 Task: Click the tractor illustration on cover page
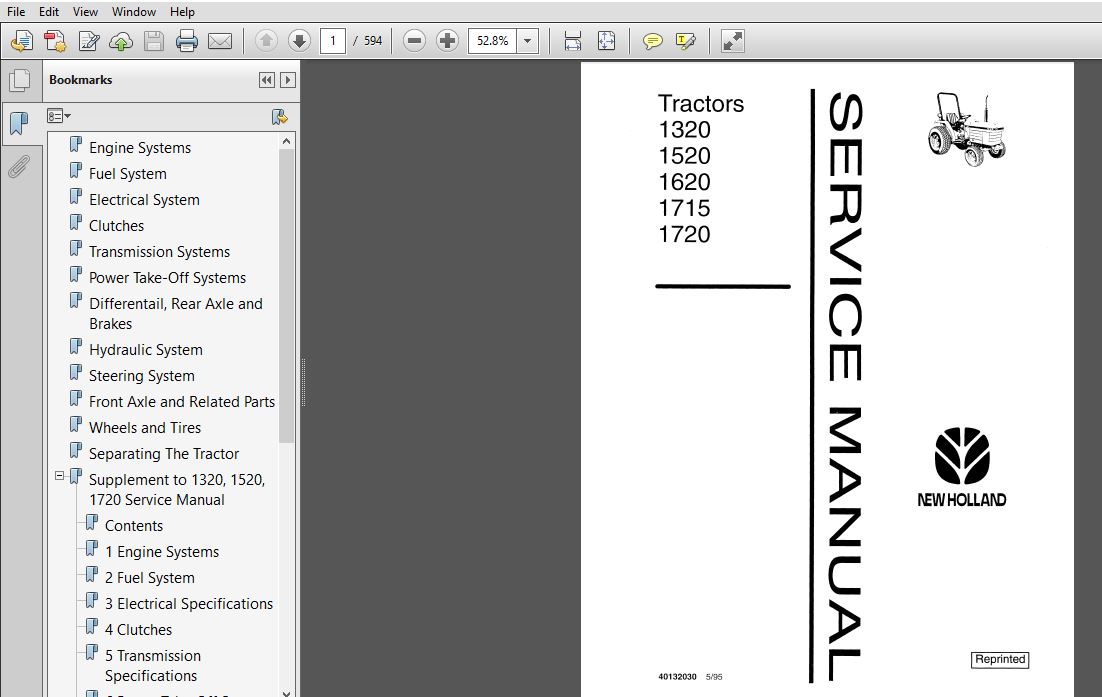coord(966,129)
